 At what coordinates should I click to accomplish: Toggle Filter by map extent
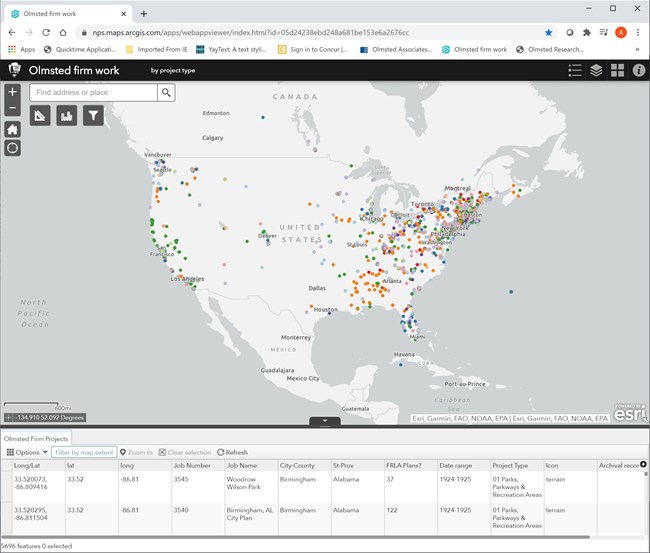click(x=84, y=452)
